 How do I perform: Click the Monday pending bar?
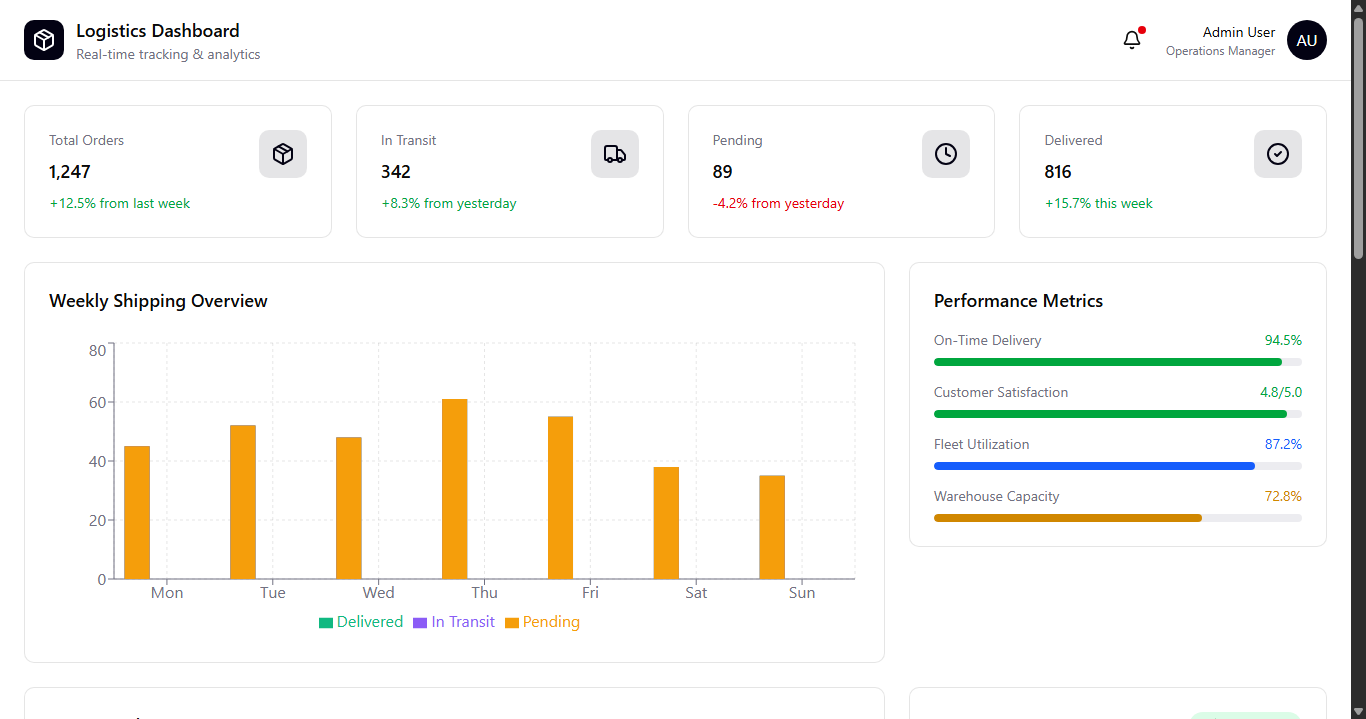click(x=137, y=512)
